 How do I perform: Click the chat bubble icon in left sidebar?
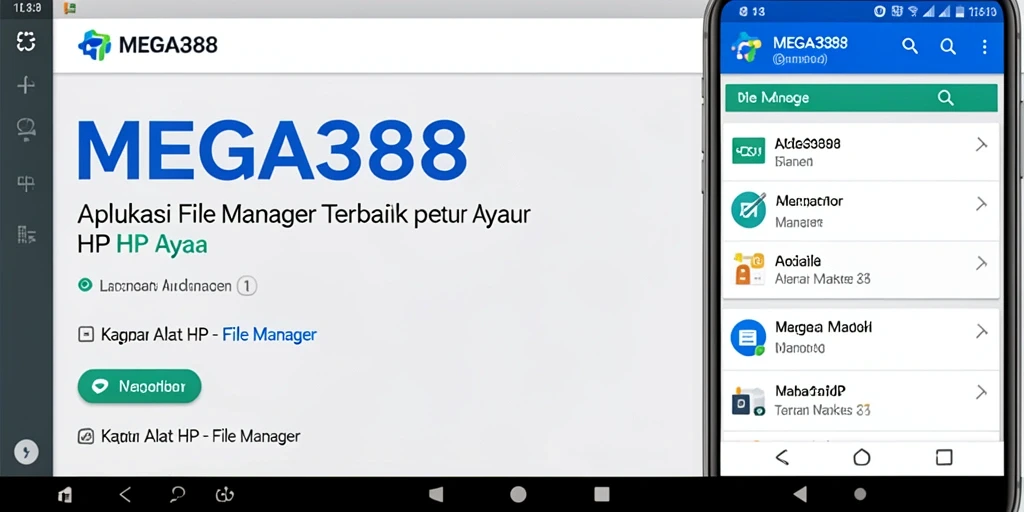26,129
